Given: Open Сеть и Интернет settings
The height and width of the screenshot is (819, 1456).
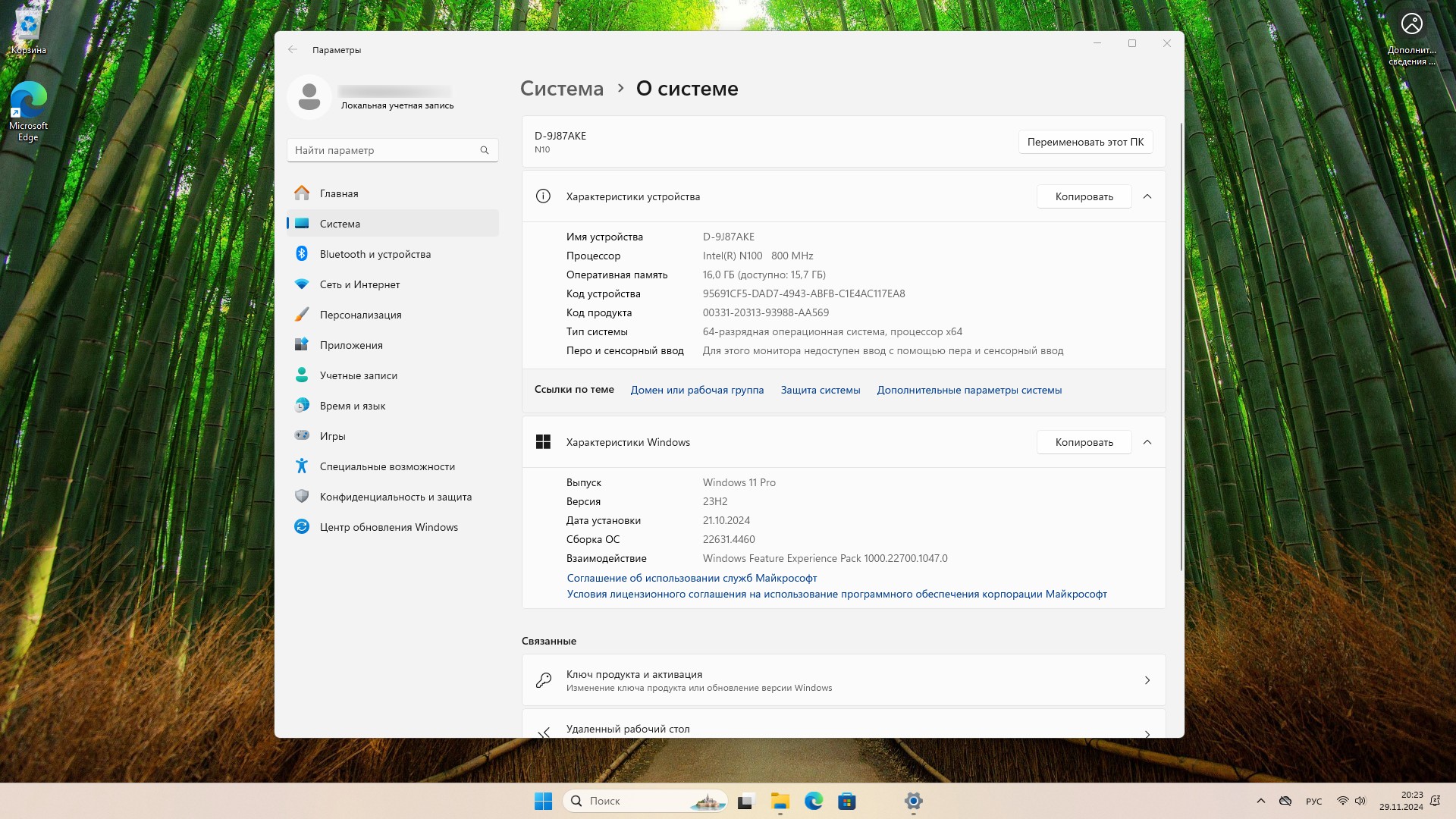Looking at the screenshot, I should click(x=359, y=284).
